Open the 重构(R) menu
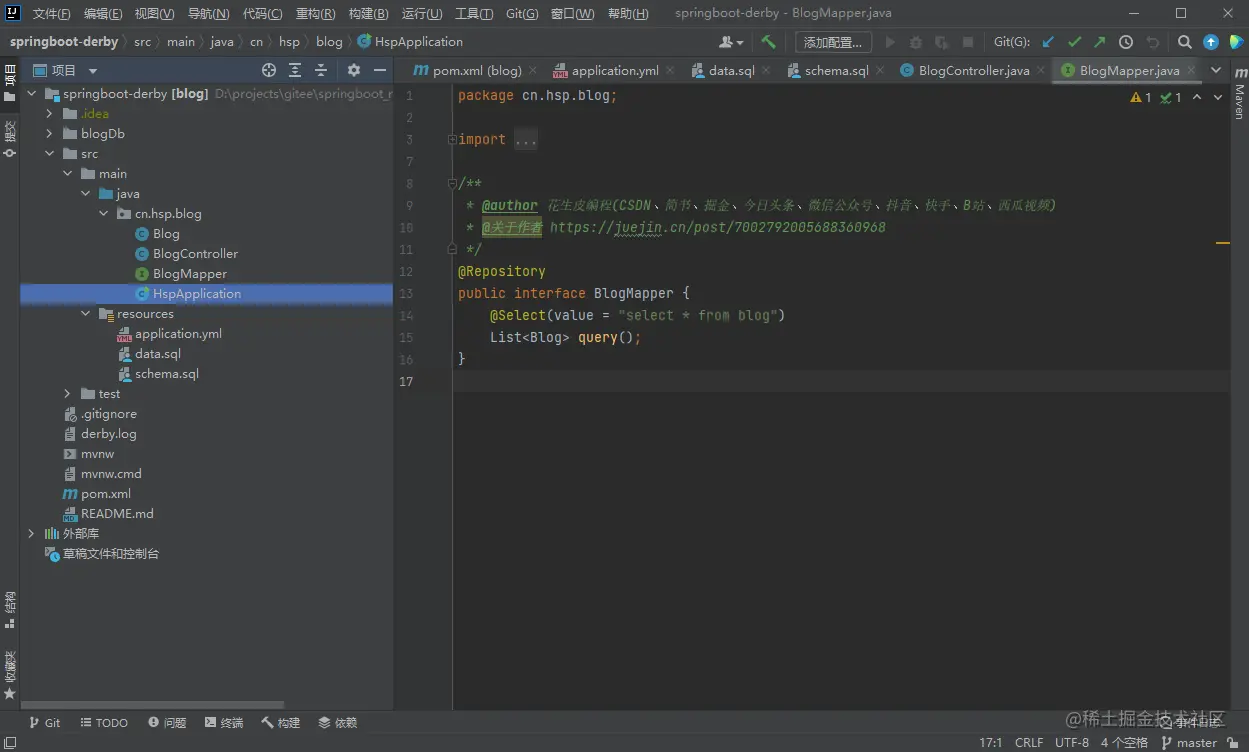Viewport: 1249px width, 752px height. coord(316,14)
